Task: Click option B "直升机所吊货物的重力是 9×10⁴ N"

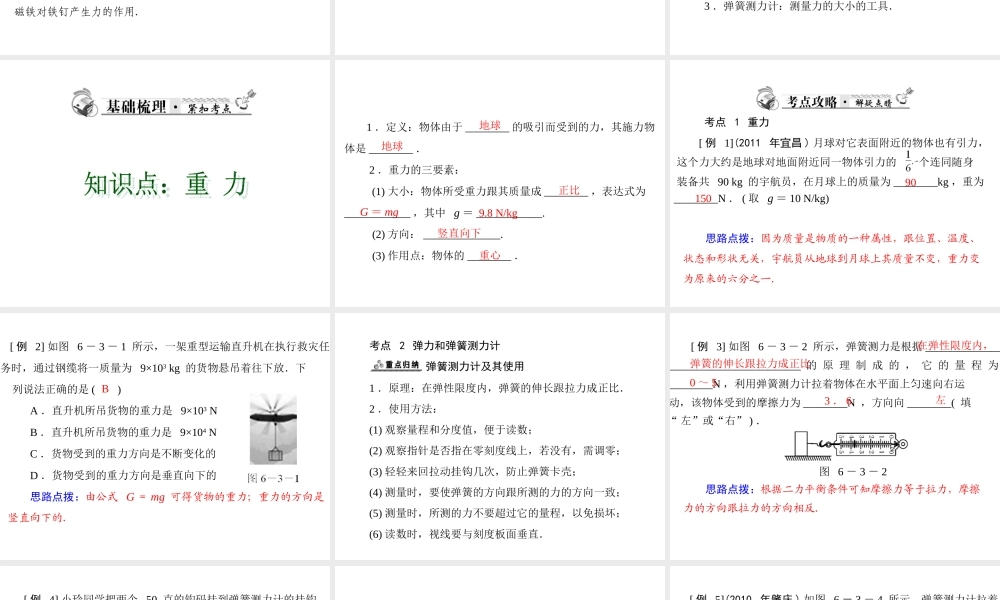Action: click(123, 432)
